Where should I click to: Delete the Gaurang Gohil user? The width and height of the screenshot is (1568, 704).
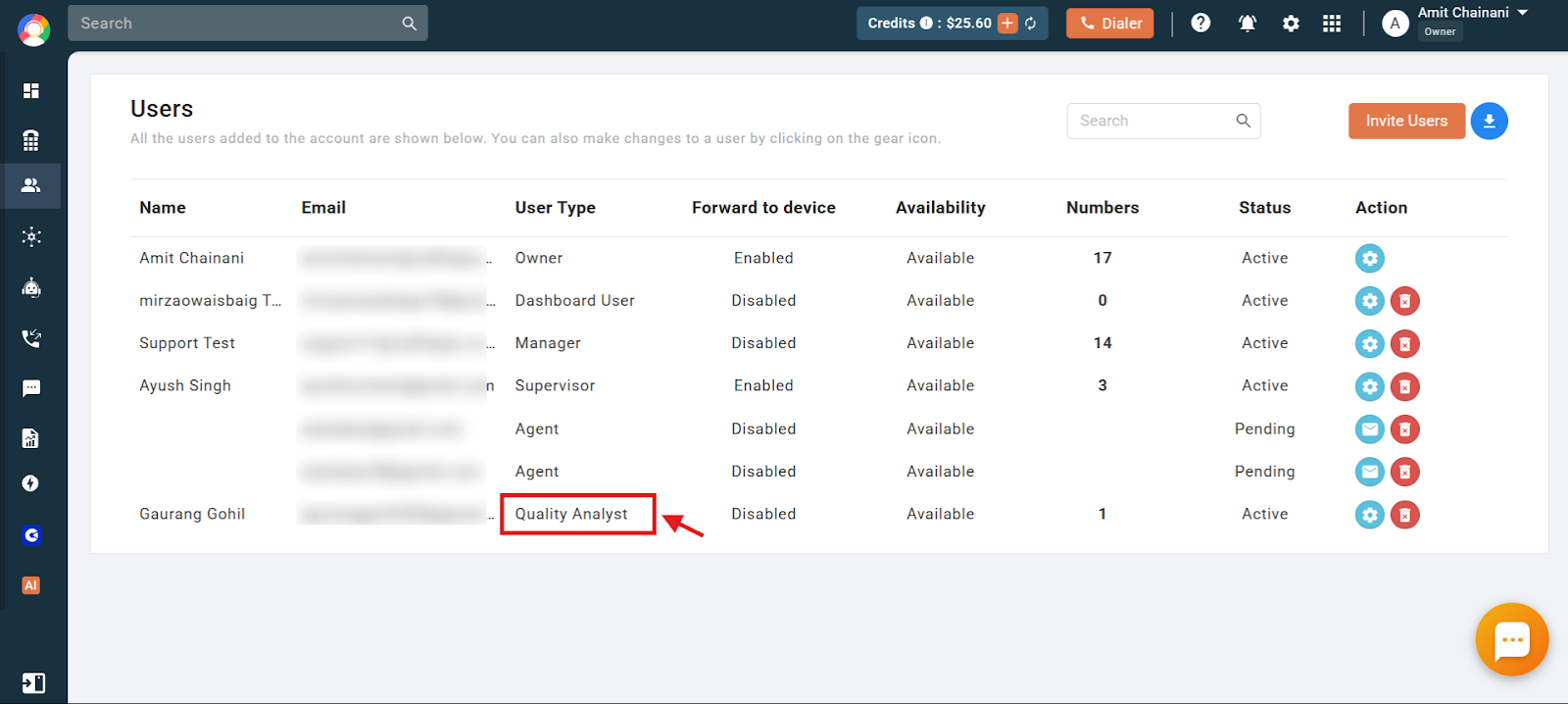coord(1405,514)
